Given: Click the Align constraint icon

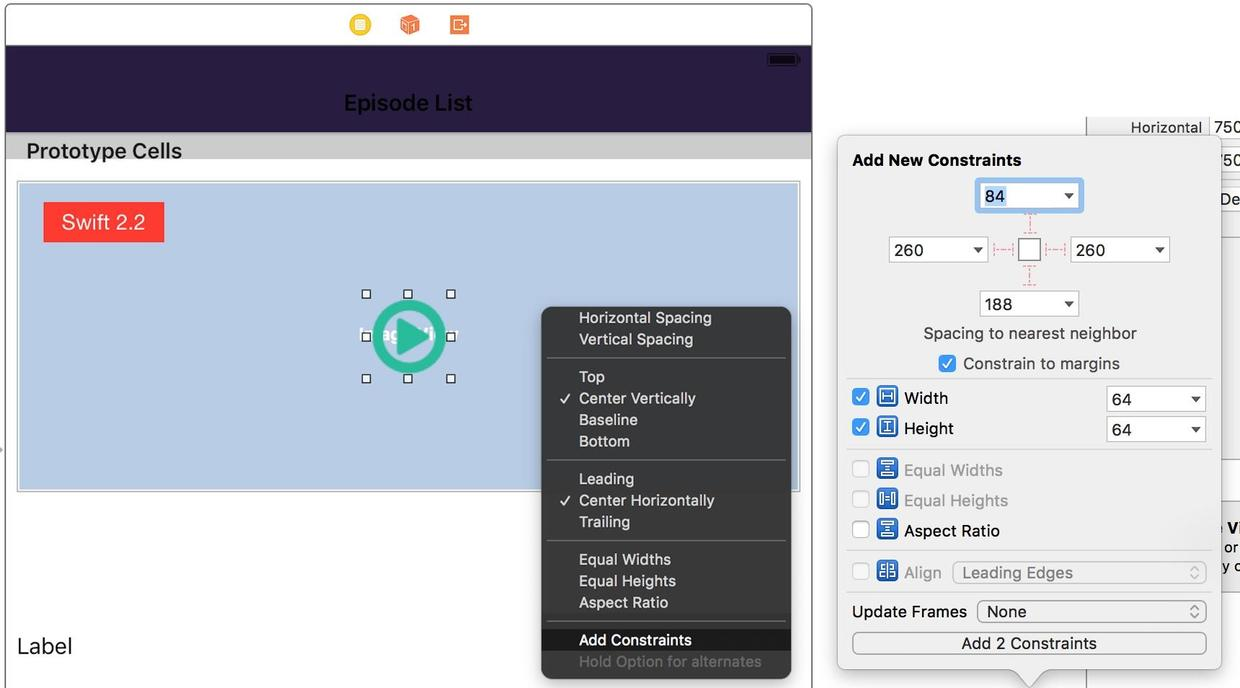Looking at the screenshot, I should (x=887, y=572).
